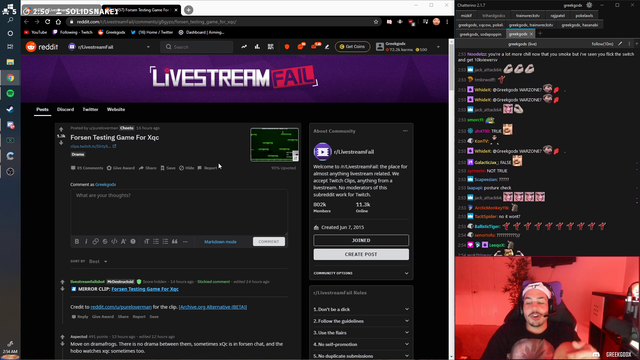The image size is (640, 360).
Task: Downvote the Forsen Testing Game post
Action: coord(61,143)
